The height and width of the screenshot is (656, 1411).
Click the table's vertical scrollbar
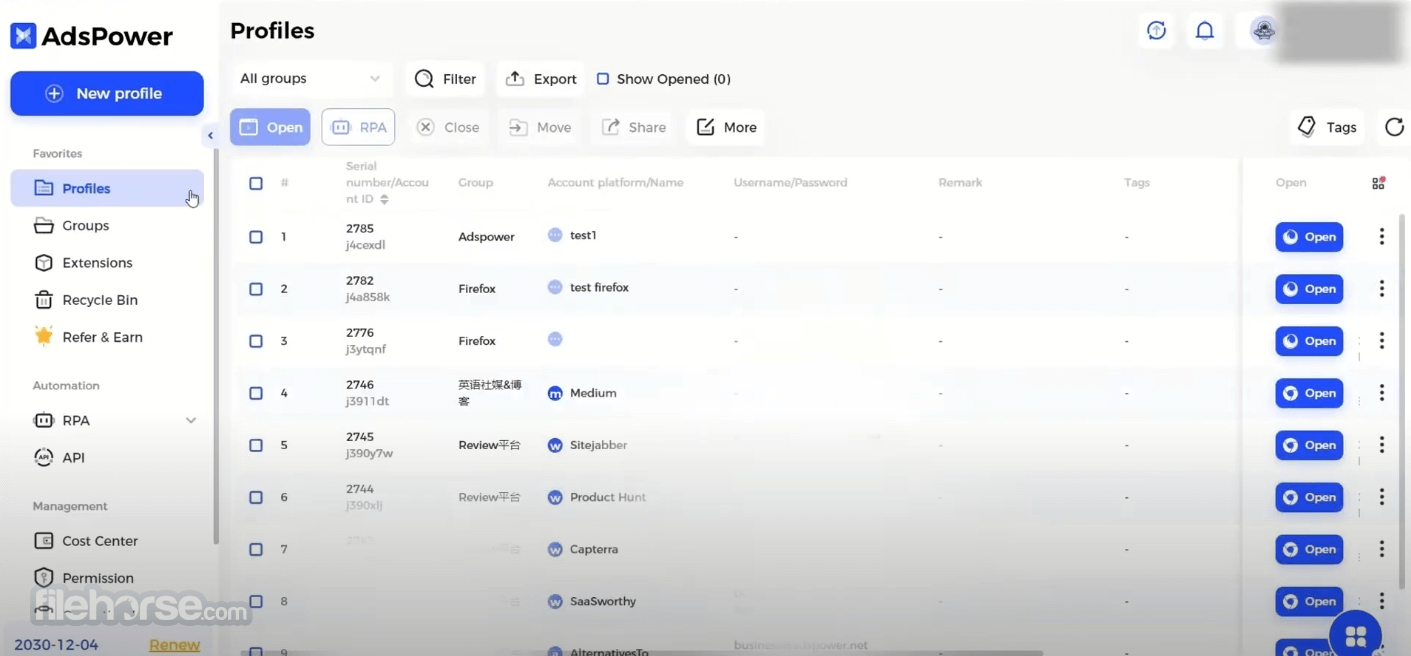point(1403,400)
